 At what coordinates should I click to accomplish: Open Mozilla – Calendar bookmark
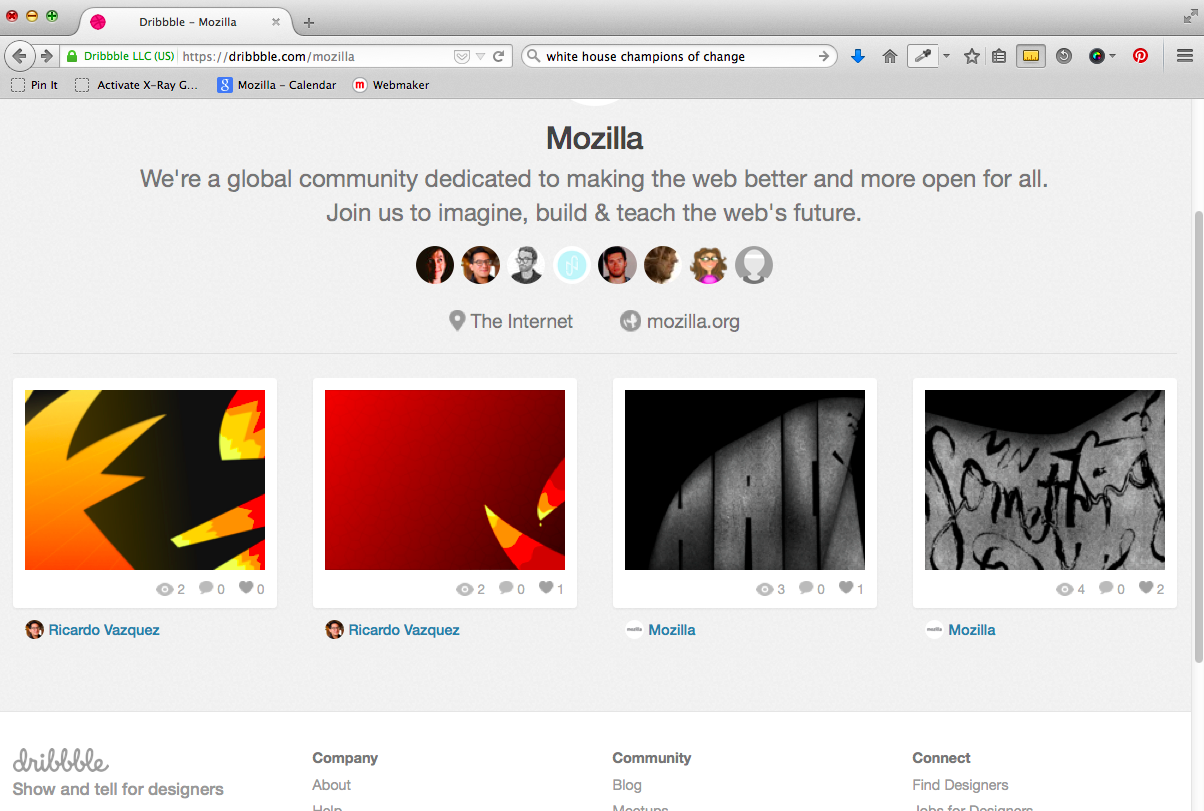[x=277, y=85]
